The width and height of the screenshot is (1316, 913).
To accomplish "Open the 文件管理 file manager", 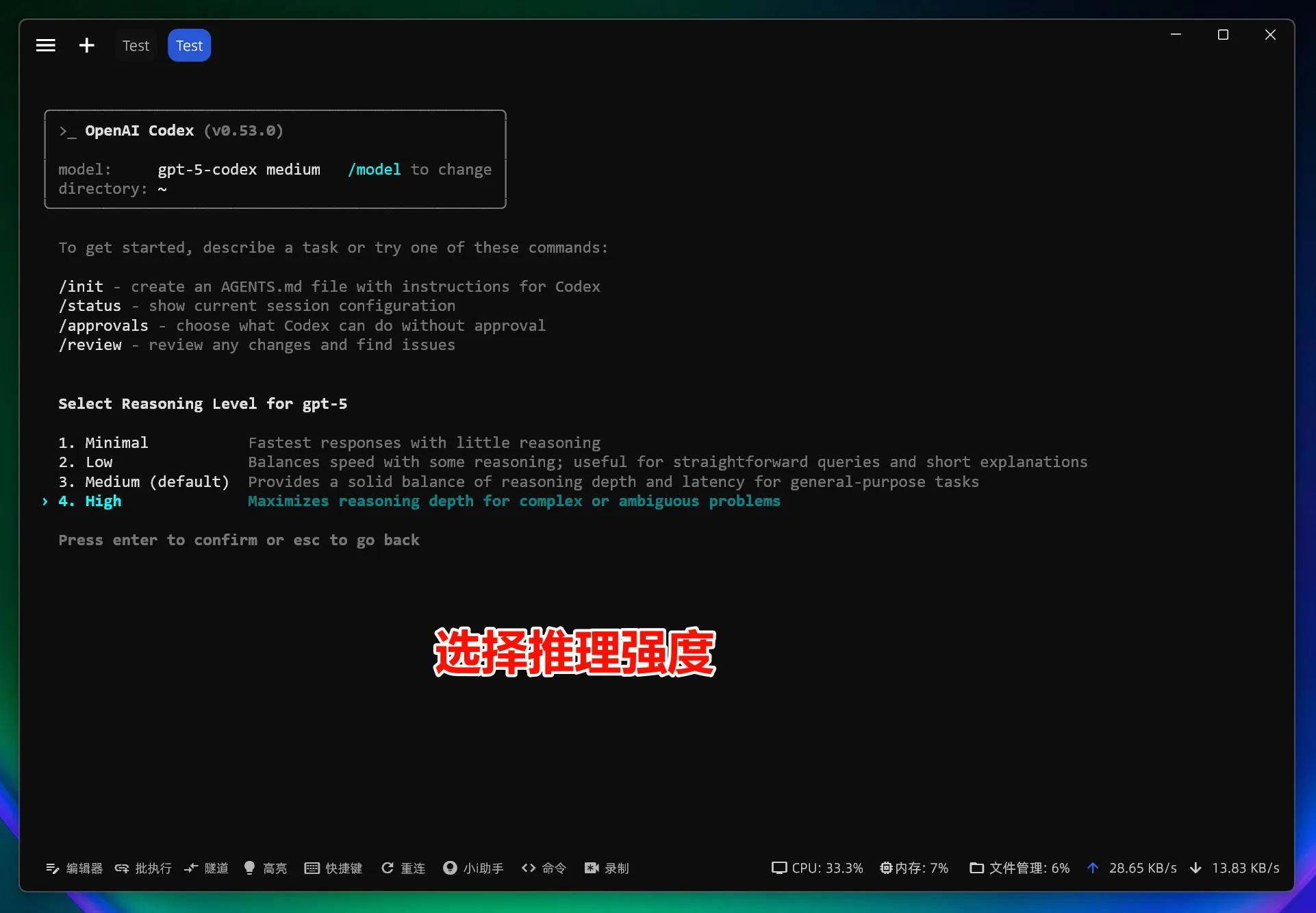I will (x=1019, y=868).
